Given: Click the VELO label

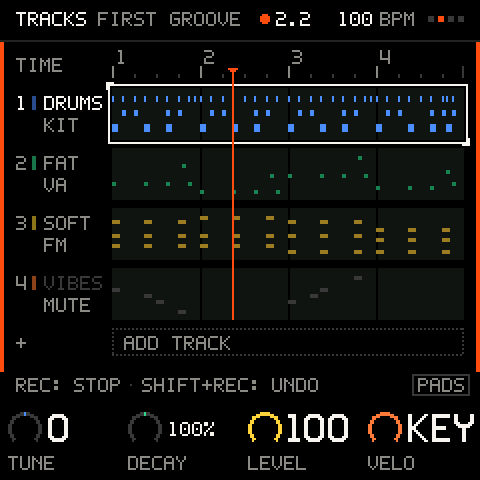Looking at the screenshot, I should tap(391, 463).
